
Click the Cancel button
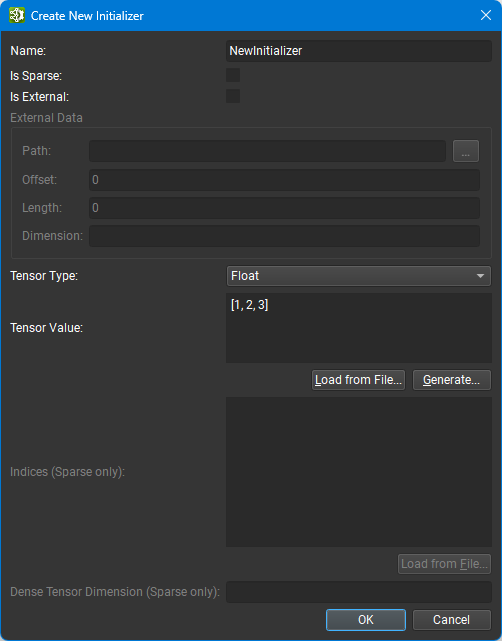click(x=452, y=620)
